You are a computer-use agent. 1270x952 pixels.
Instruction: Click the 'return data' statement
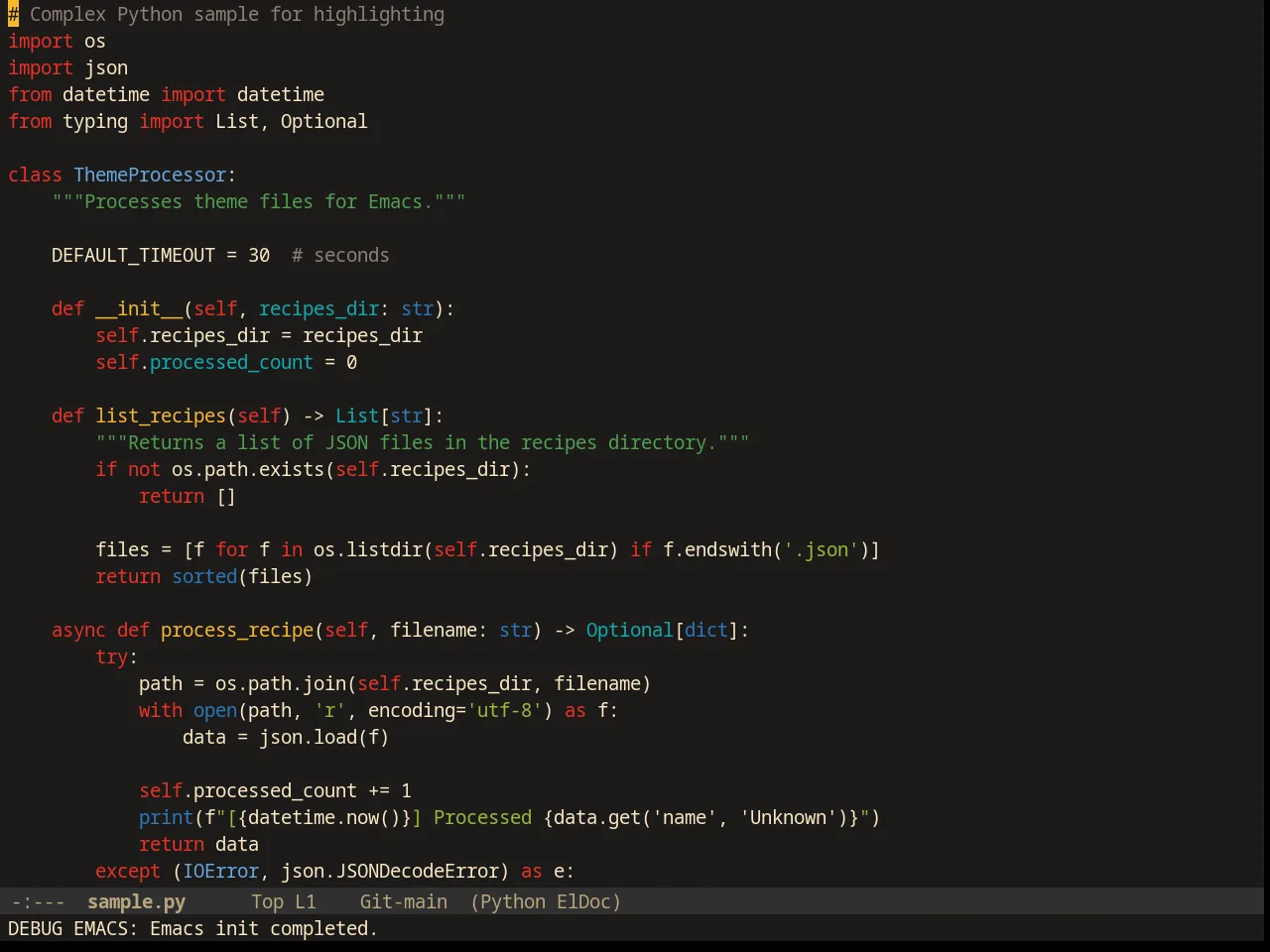[x=198, y=844]
